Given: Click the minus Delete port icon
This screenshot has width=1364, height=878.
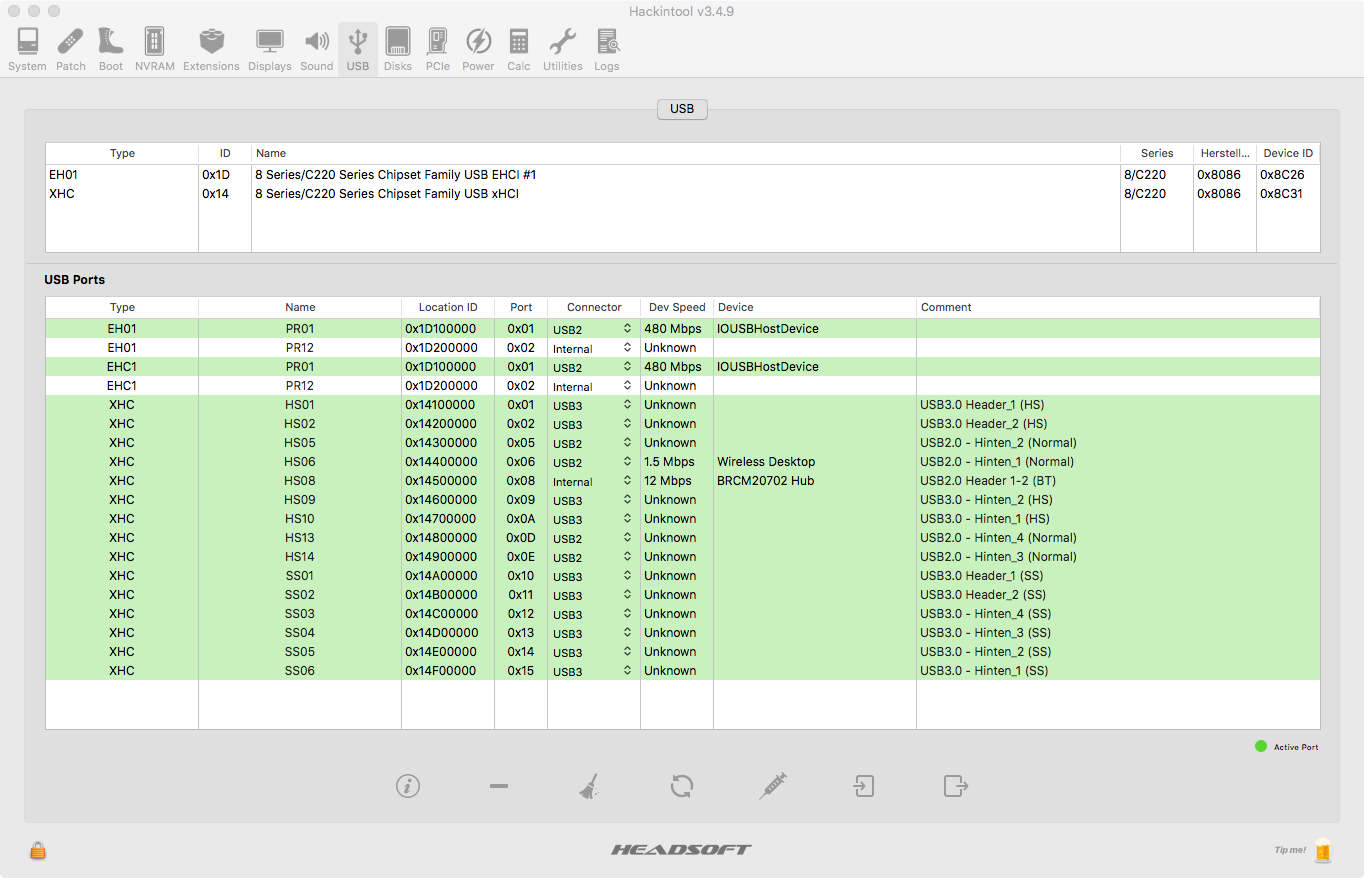Looking at the screenshot, I should pos(499,786).
